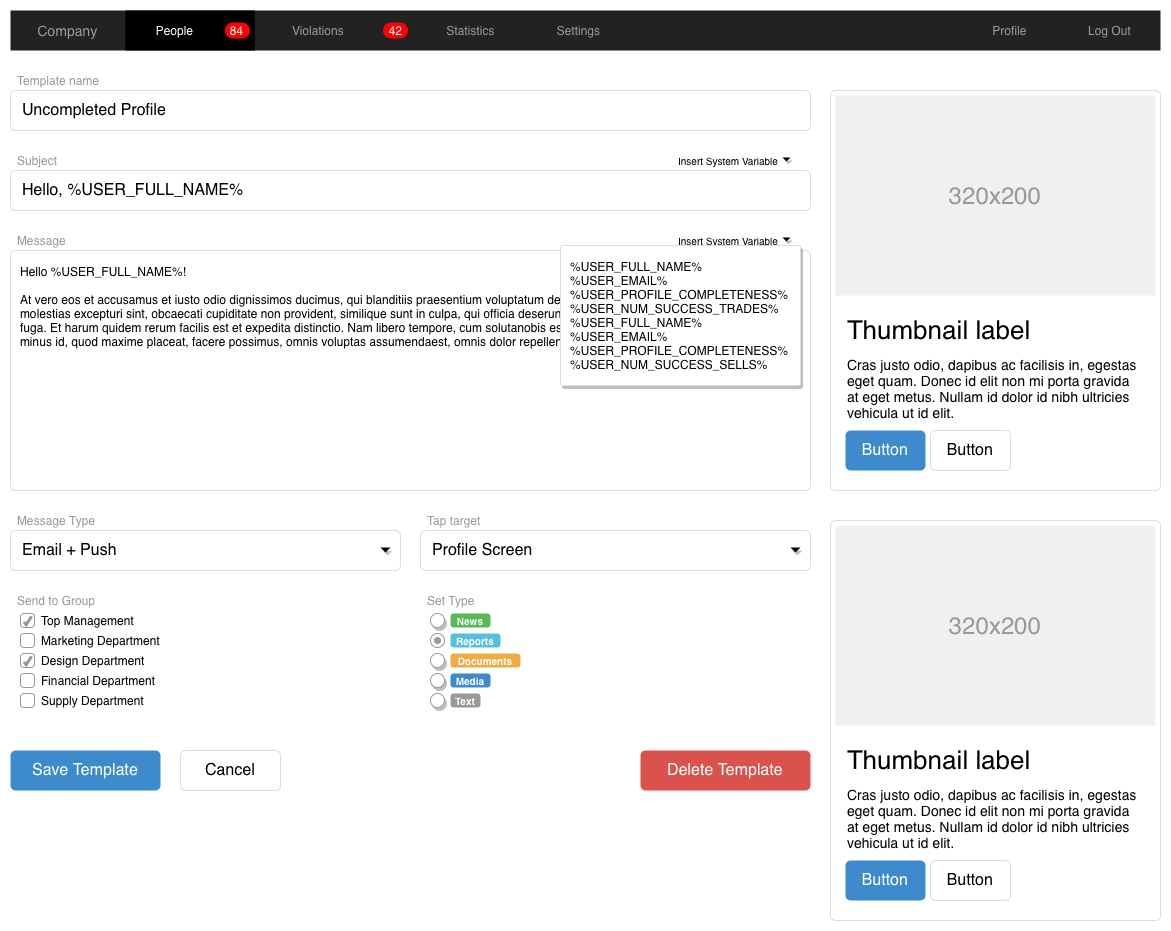Open Insert System Variable dropdown above Message
This screenshot has width=1171, height=931.
pyautogui.click(x=786, y=240)
